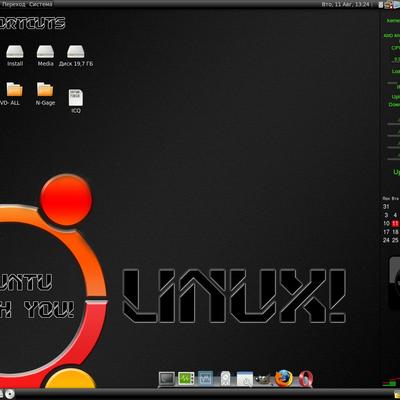Select date 4 in the calendar widget

pyautogui.click(x=395, y=215)
